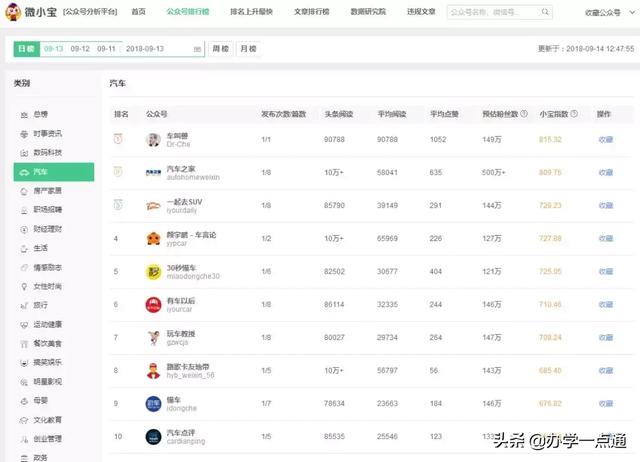Select the 搞笑娱乐 category icon
The width and height of the screenshot is (640, 462).
tap(24, 363)
